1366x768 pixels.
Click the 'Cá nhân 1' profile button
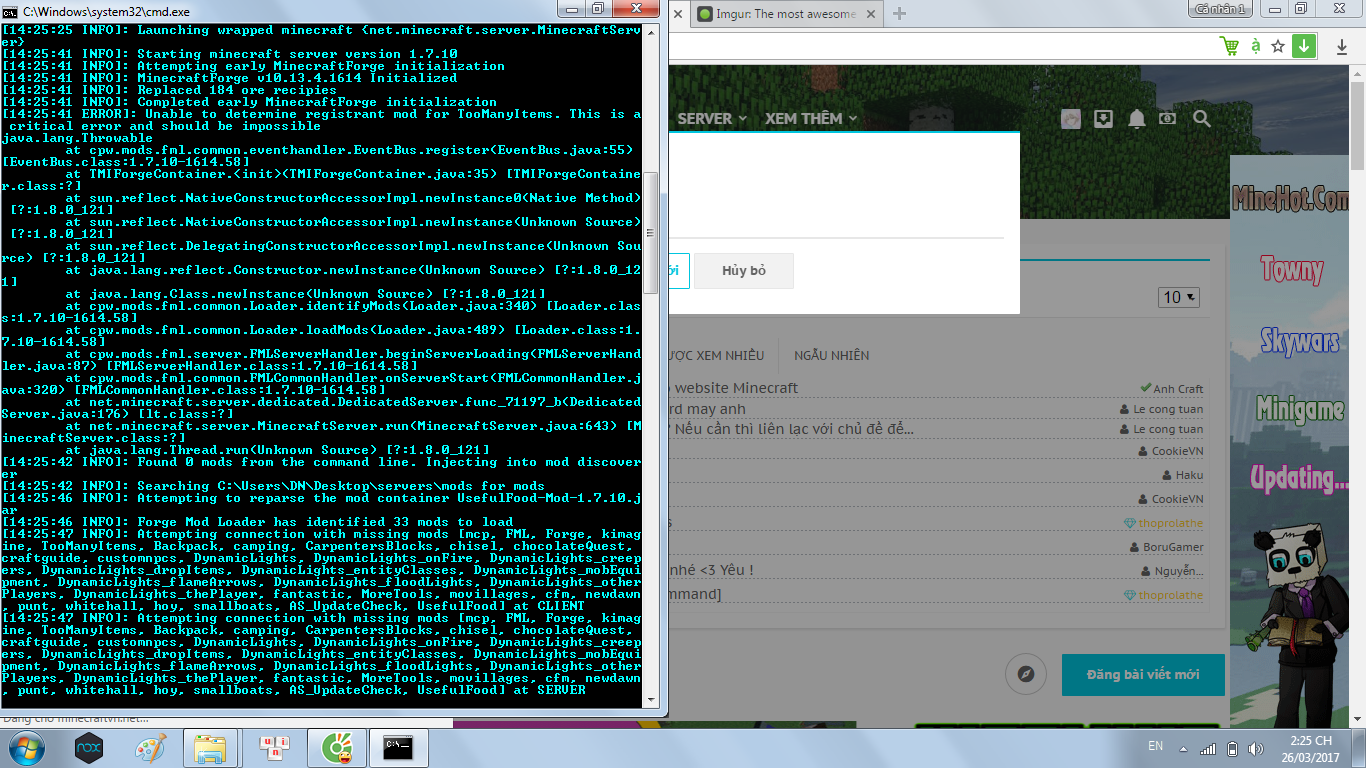pyautogui.click(x=1218, y=9)
